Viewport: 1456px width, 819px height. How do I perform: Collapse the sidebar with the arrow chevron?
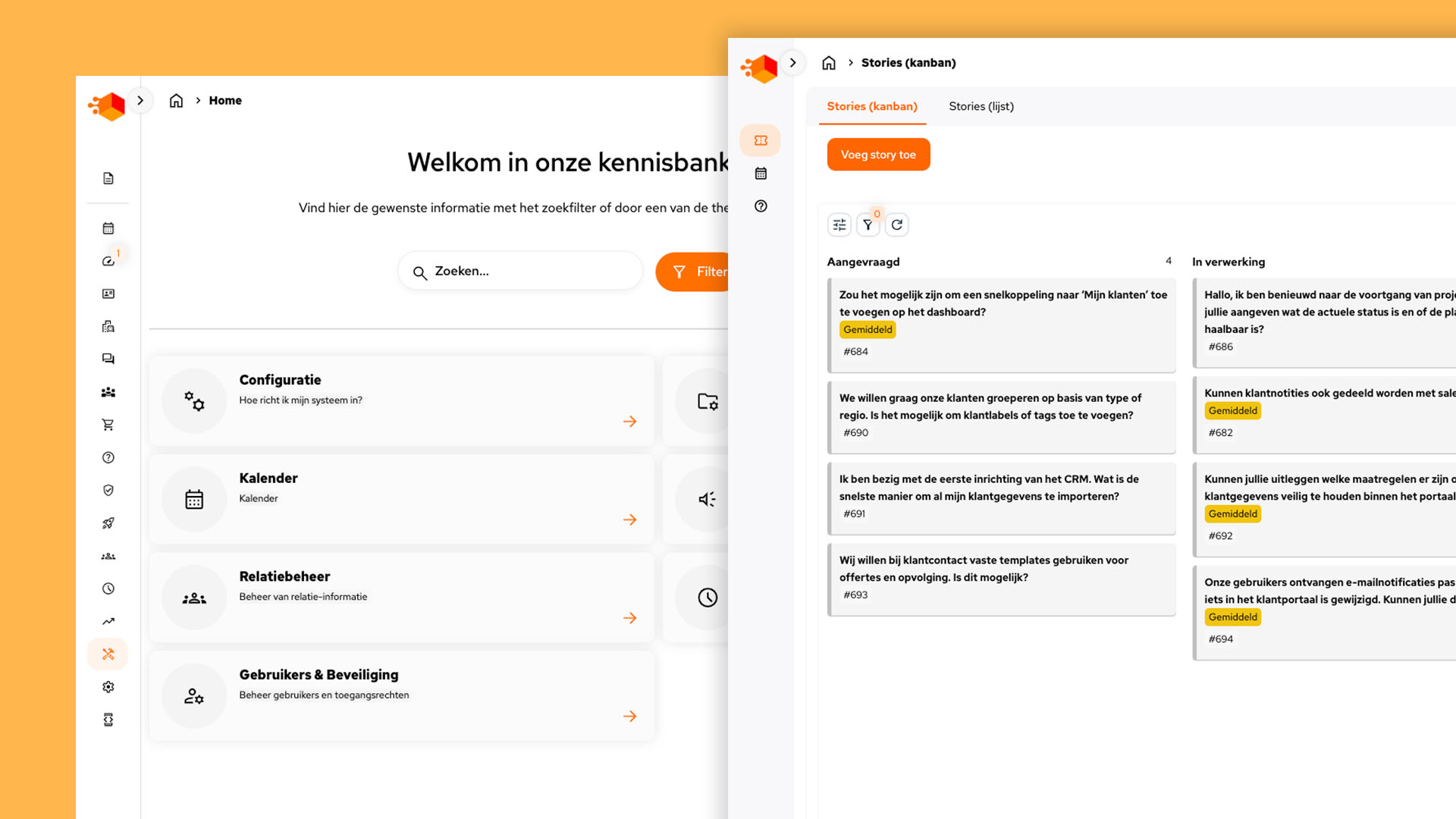[140, 100]
